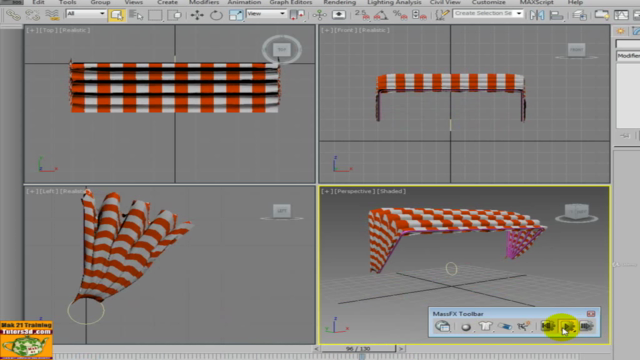Click the time slider previous-frame arrow
The width and height of the screenshot is (640, 360).
(x=316, y=349)
